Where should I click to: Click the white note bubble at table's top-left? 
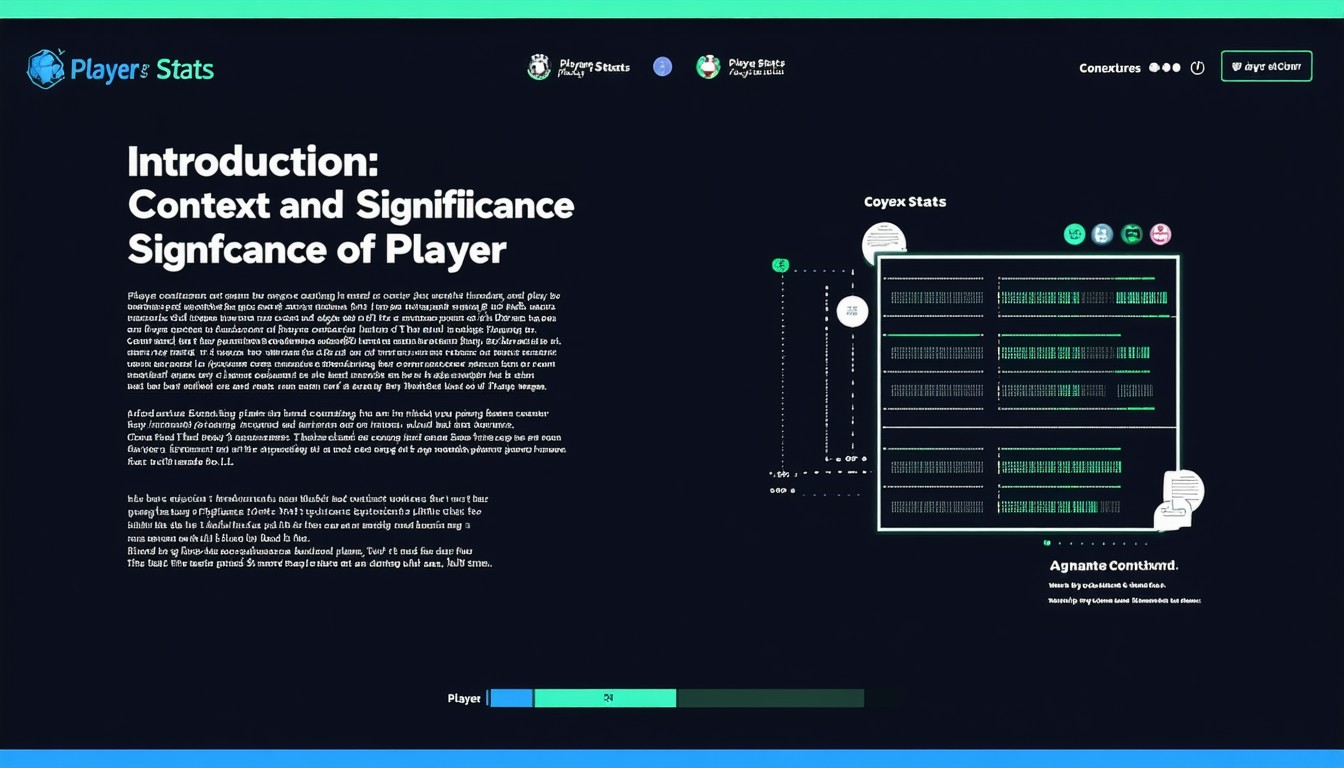tap(884, 242)
